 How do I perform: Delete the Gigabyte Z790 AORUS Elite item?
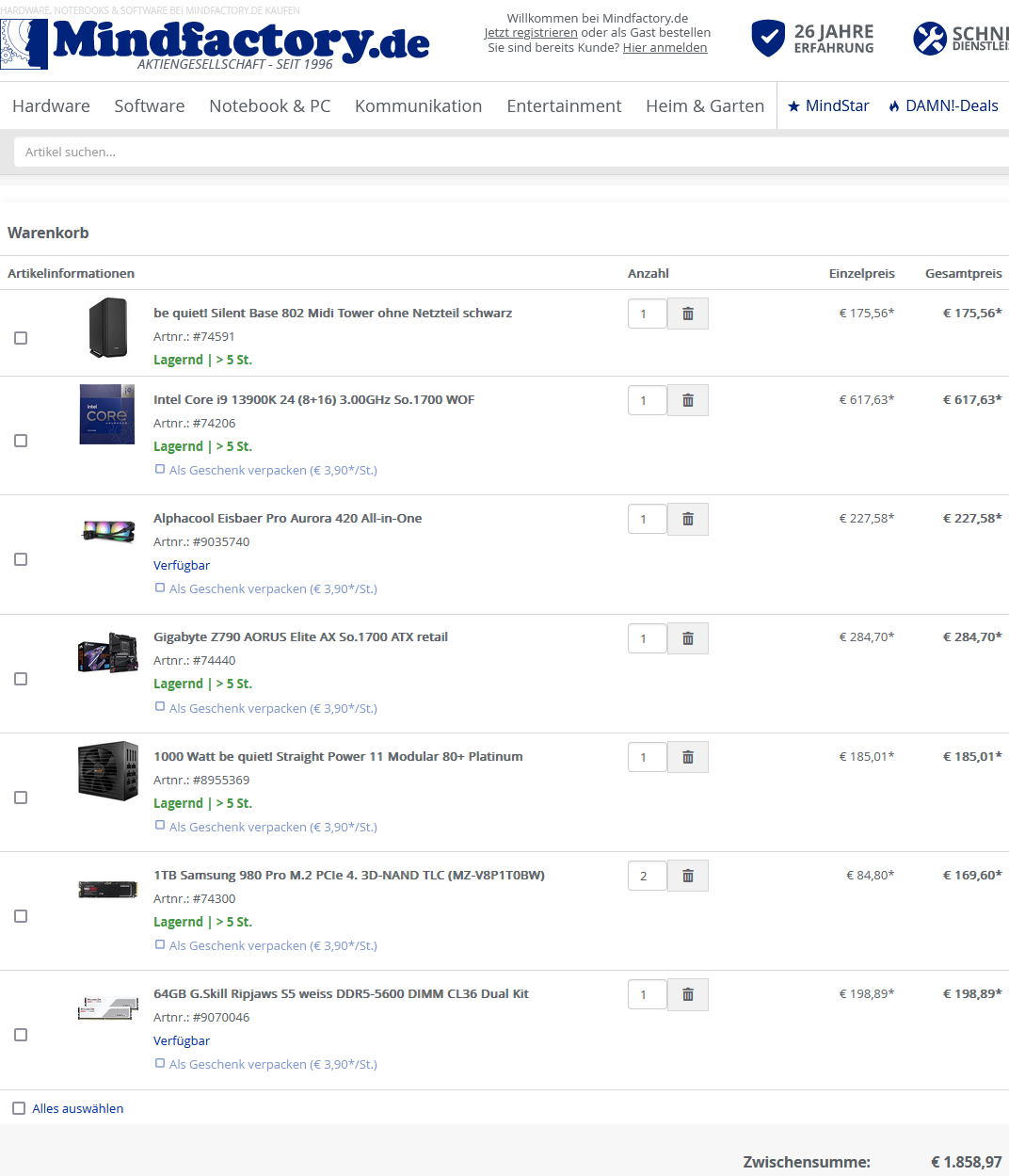click(x=688, y=638)
